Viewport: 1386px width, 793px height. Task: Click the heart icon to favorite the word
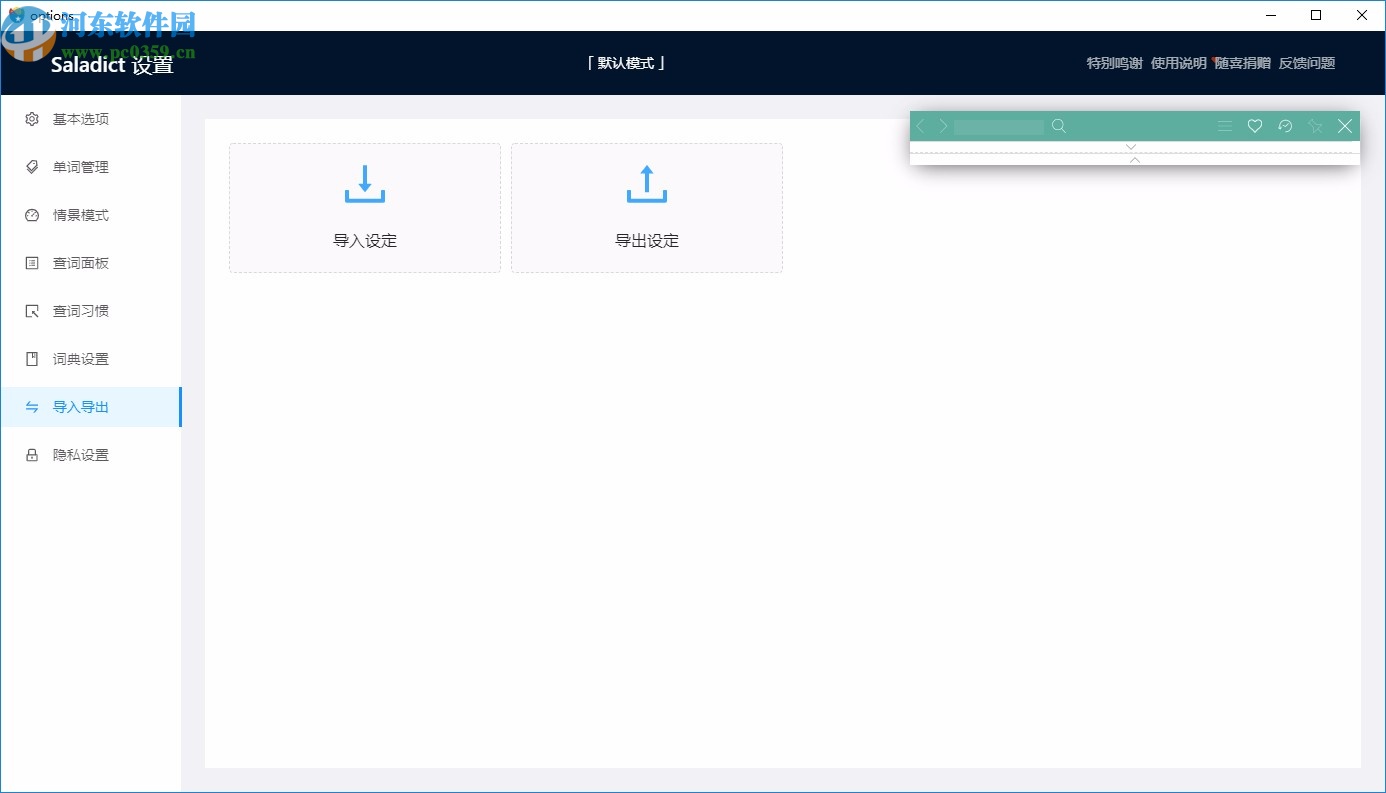pos(1255,126)
